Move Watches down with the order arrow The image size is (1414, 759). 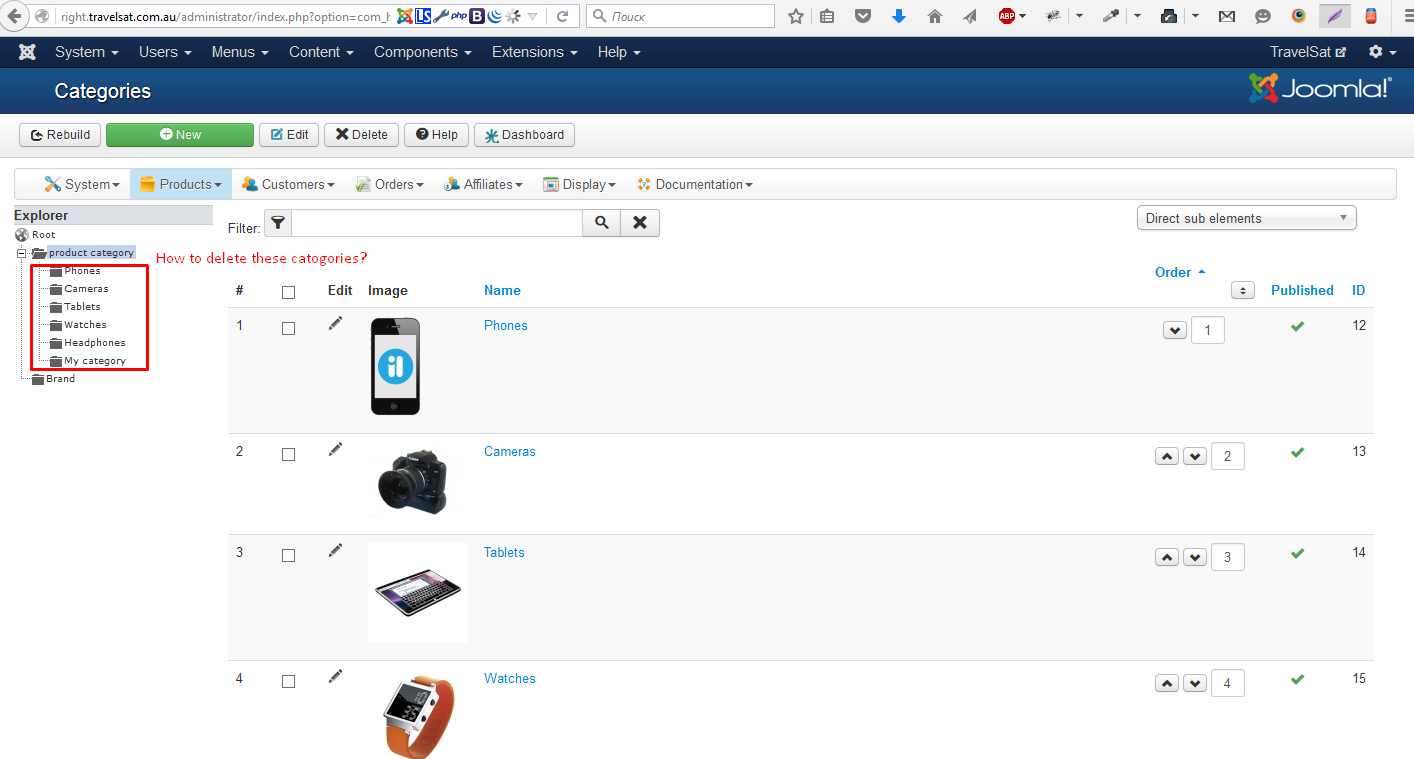(1195, 683)
